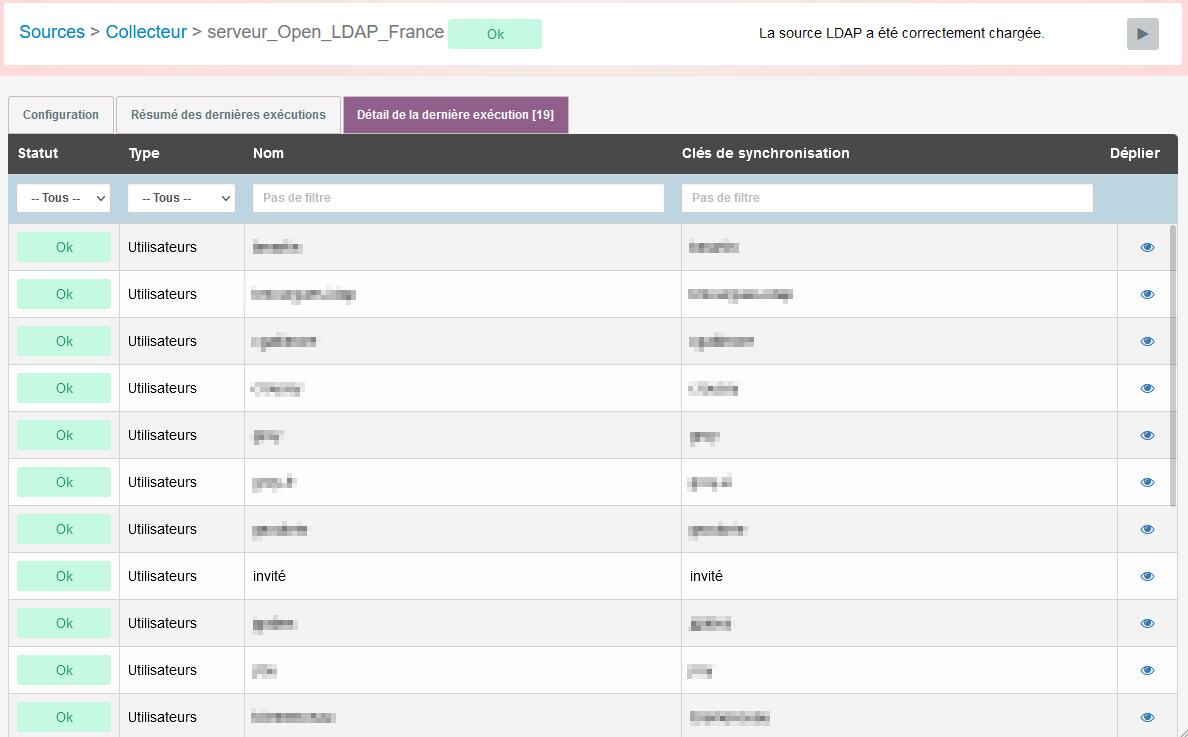Click the Nom filter input field
1188x737 pixels.
[458, 198]
